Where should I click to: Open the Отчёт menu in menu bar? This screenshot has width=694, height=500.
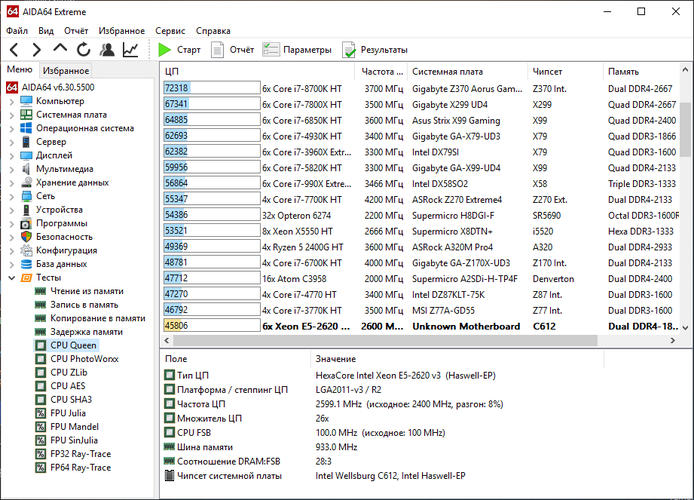pyautogui.click(x=76, y=31)
